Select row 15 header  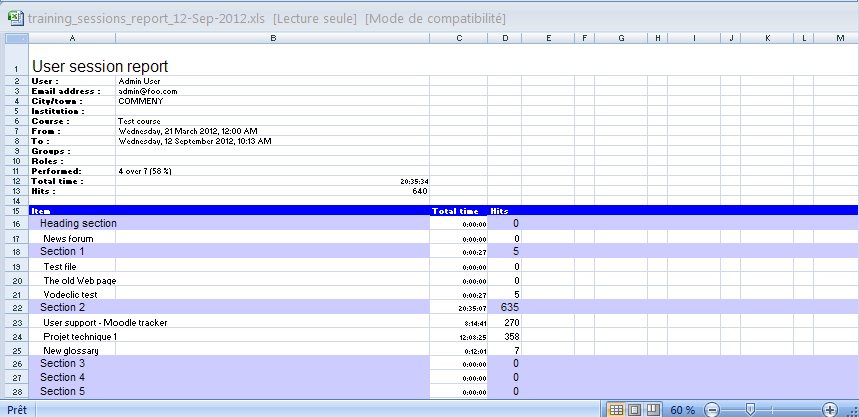[x=16, y=210]
